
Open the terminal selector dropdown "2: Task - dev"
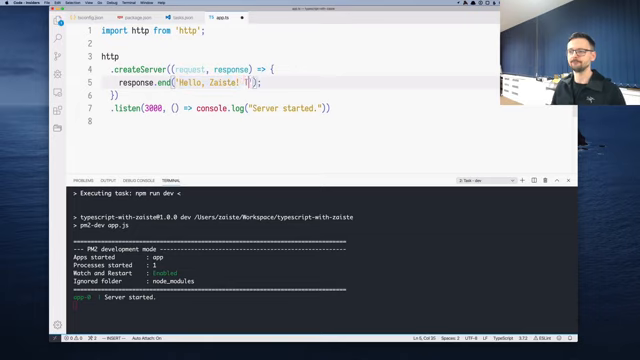(x=486, y=180)
